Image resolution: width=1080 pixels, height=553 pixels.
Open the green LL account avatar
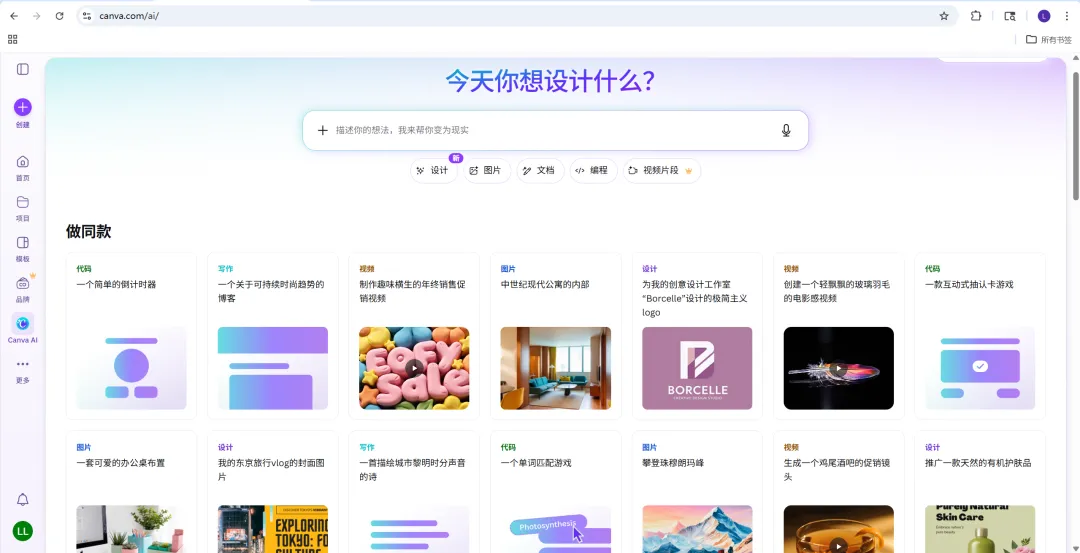pyautogui.click(x=23, y=531)
